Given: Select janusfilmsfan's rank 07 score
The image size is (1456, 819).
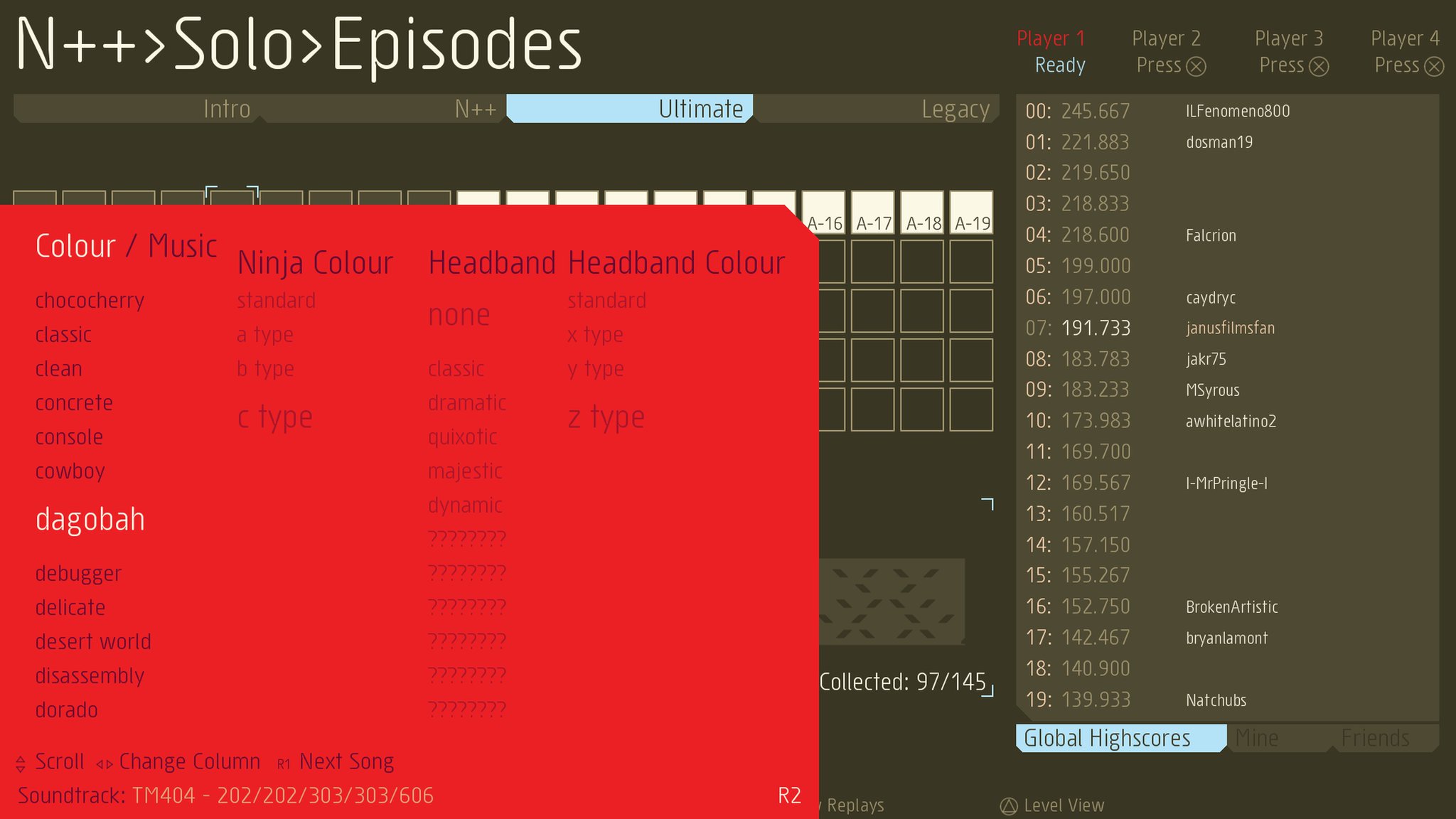Looking at the screenshot, I should [1228, 328].
